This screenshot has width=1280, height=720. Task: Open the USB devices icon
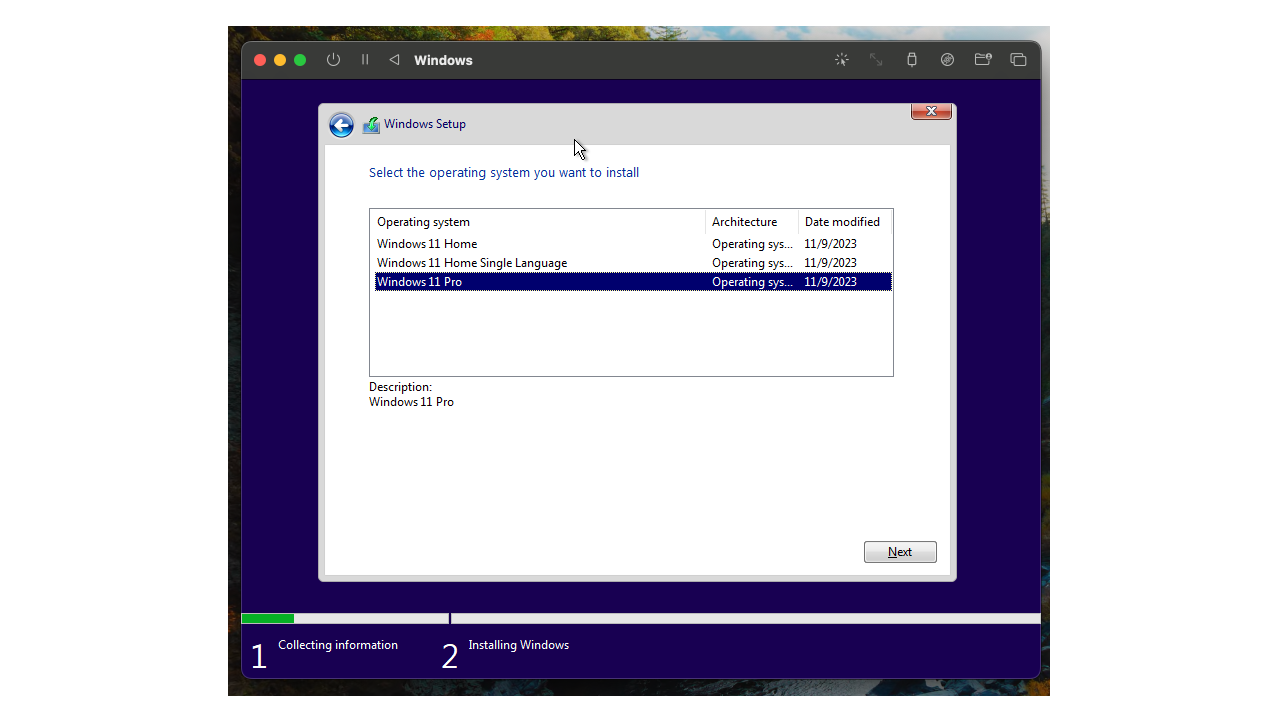click(x=911, y=59)
